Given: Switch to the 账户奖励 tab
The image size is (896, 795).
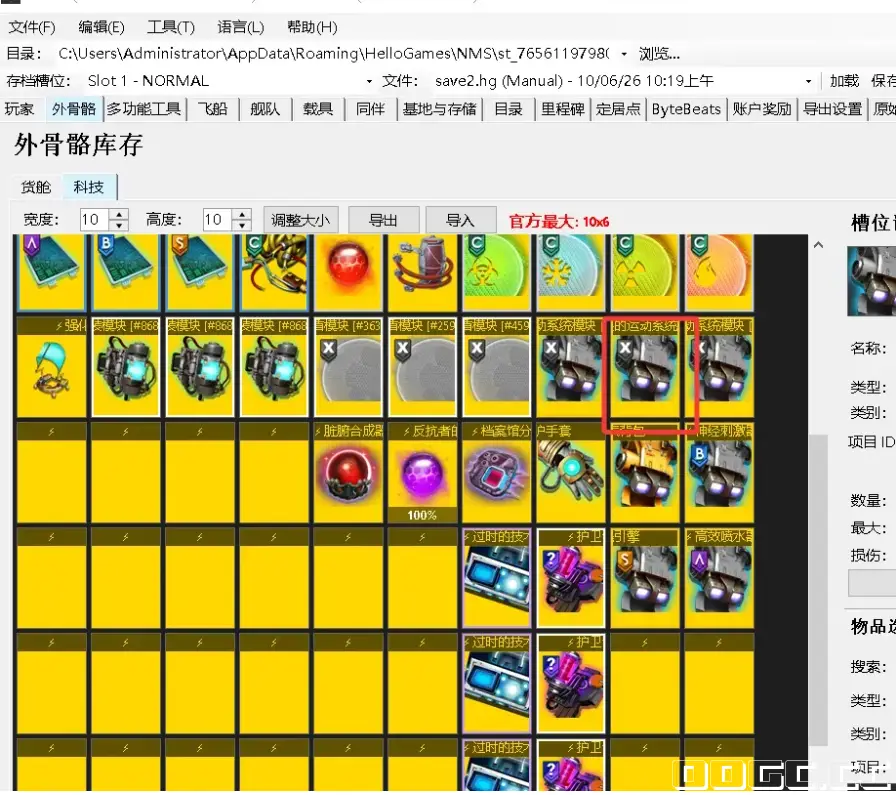Looking at the screenshot, I should [762, 109].
